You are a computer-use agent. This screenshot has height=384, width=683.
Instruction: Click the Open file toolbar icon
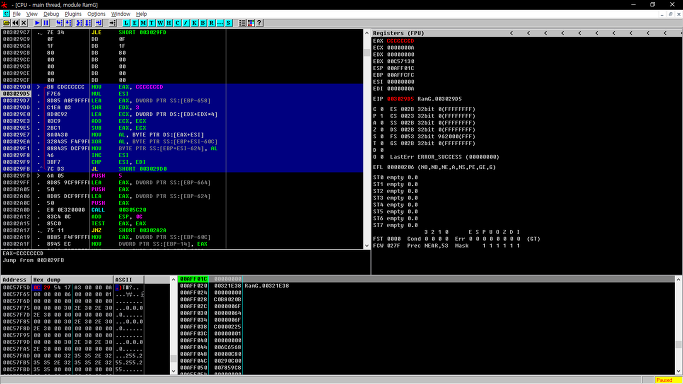point(7,23)
